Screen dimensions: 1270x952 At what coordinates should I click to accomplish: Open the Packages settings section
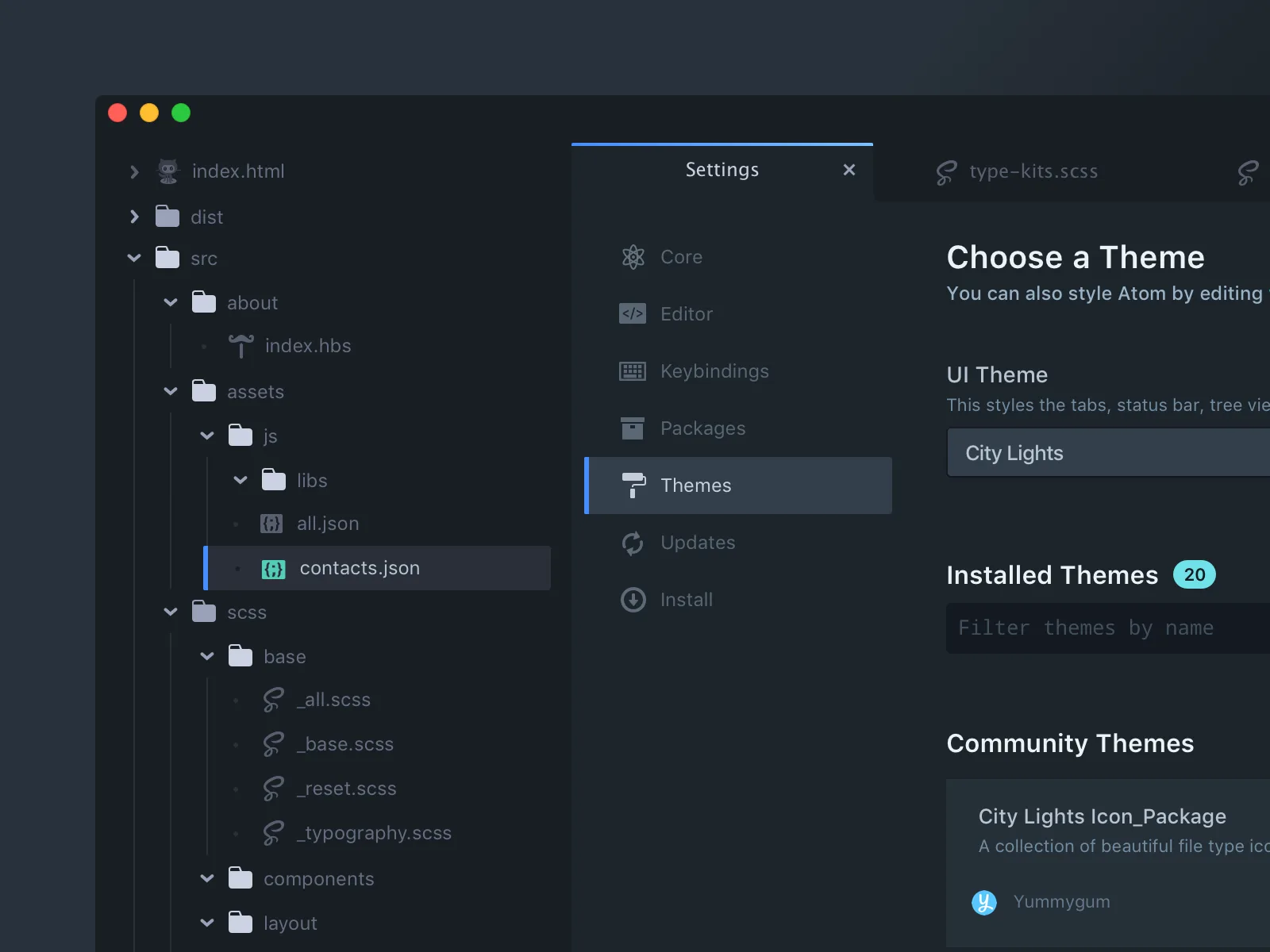(x=738, y=428)
